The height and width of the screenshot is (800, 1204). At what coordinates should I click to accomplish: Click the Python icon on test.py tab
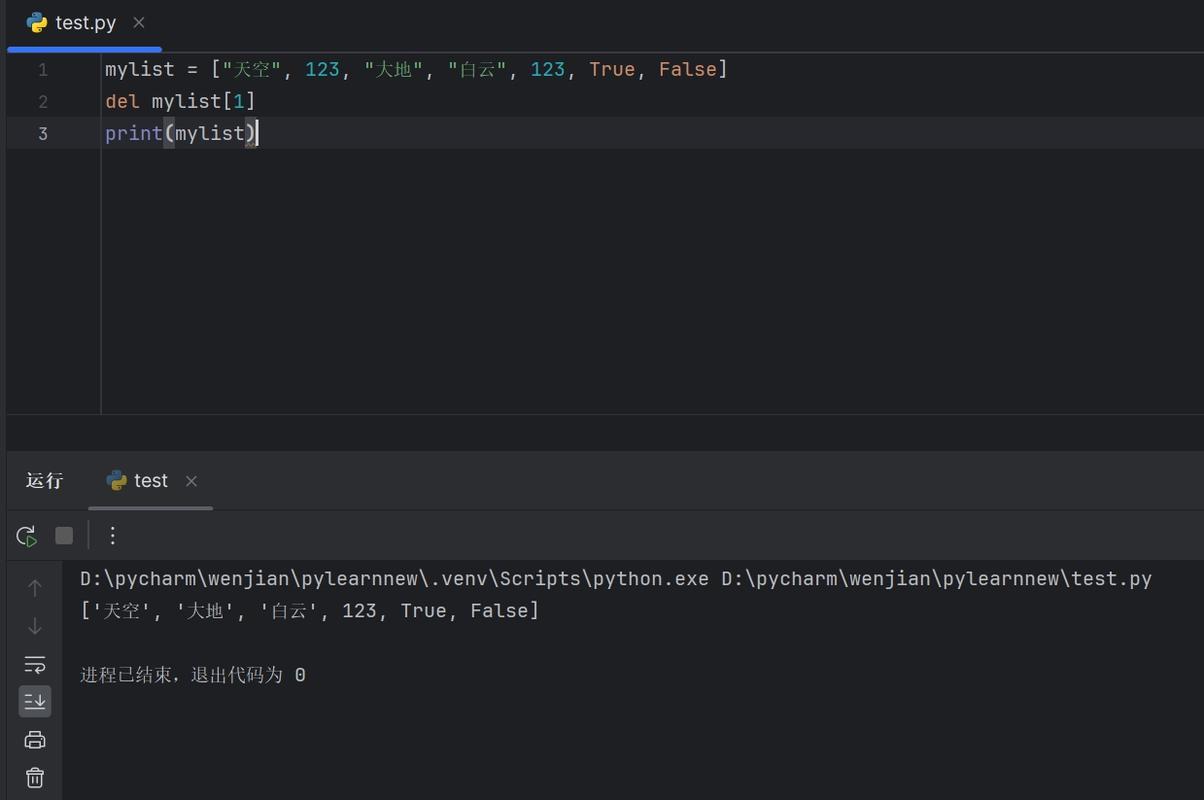click(37, 23)
